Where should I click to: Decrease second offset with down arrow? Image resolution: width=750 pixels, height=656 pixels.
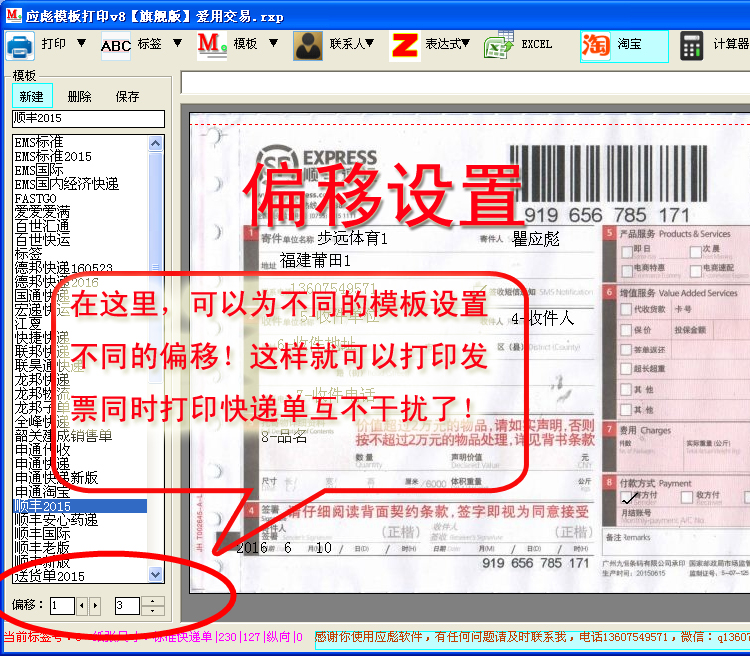153,611
